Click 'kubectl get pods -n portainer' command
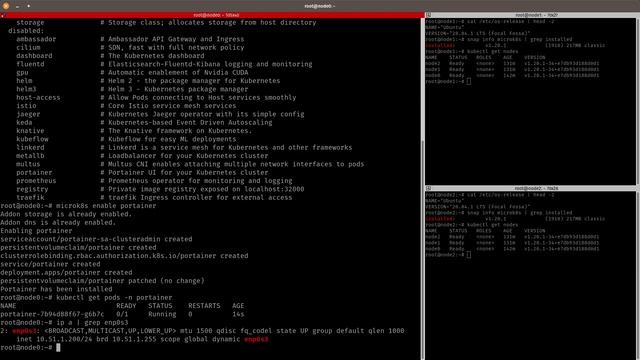This screenshot has height=360, width=640. pyautogui.click(x=114, y=298)
